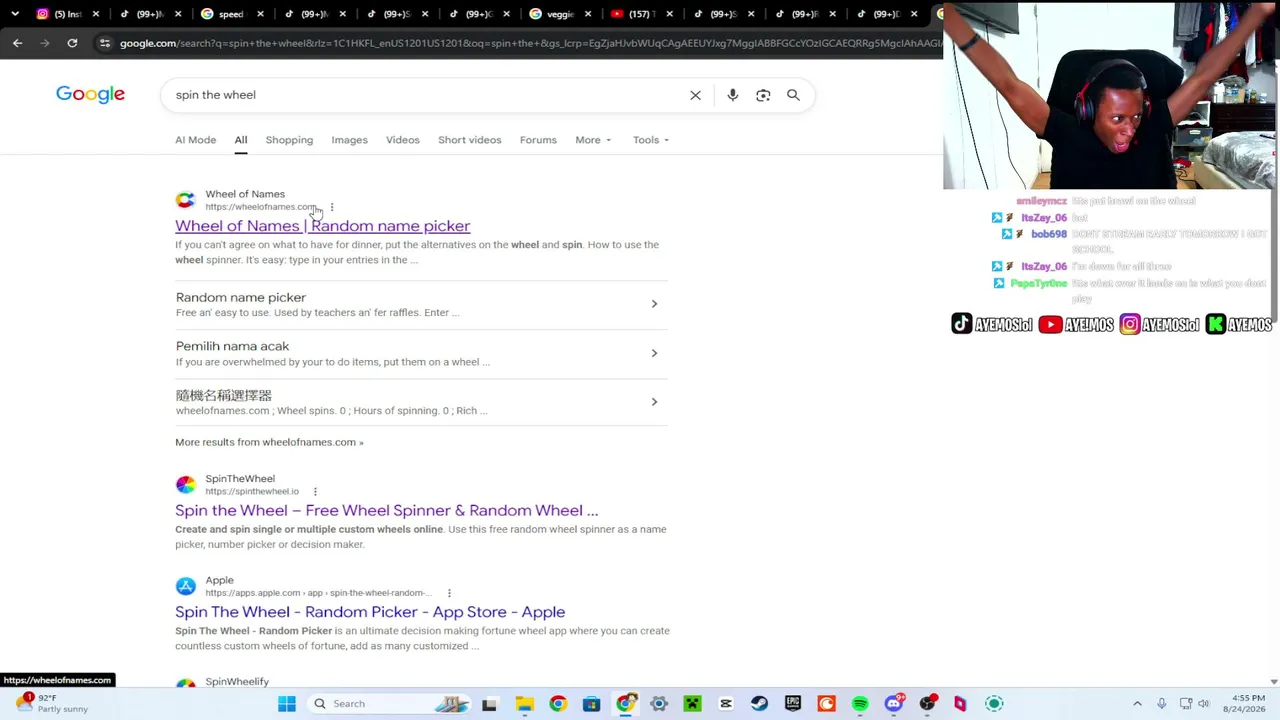This screenshot has height=720, width=1280.
Task: Click the https://spinthewheel.io URL text
Action: tap(252, 492)
